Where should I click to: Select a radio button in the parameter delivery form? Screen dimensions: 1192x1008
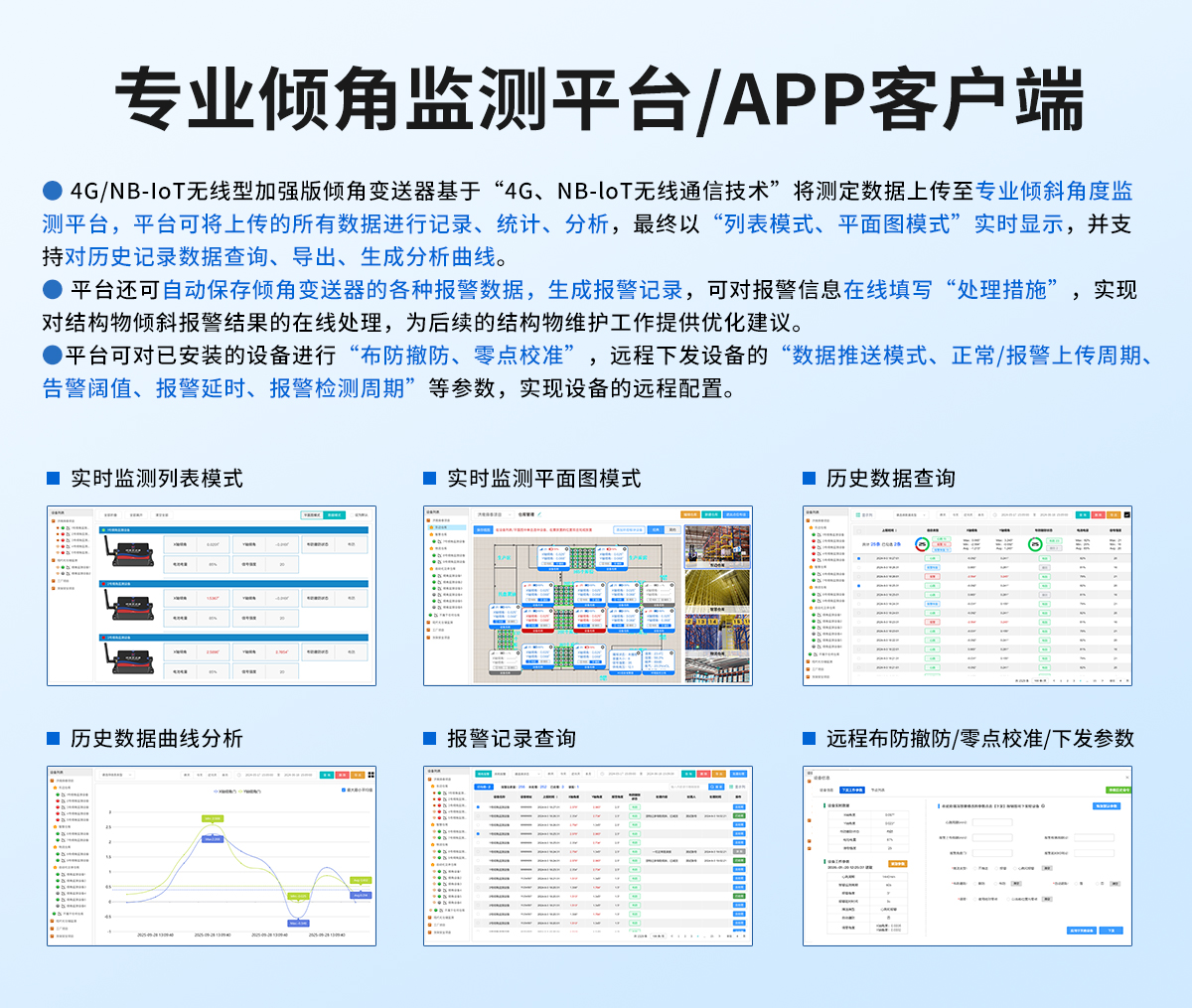[974, 868]
